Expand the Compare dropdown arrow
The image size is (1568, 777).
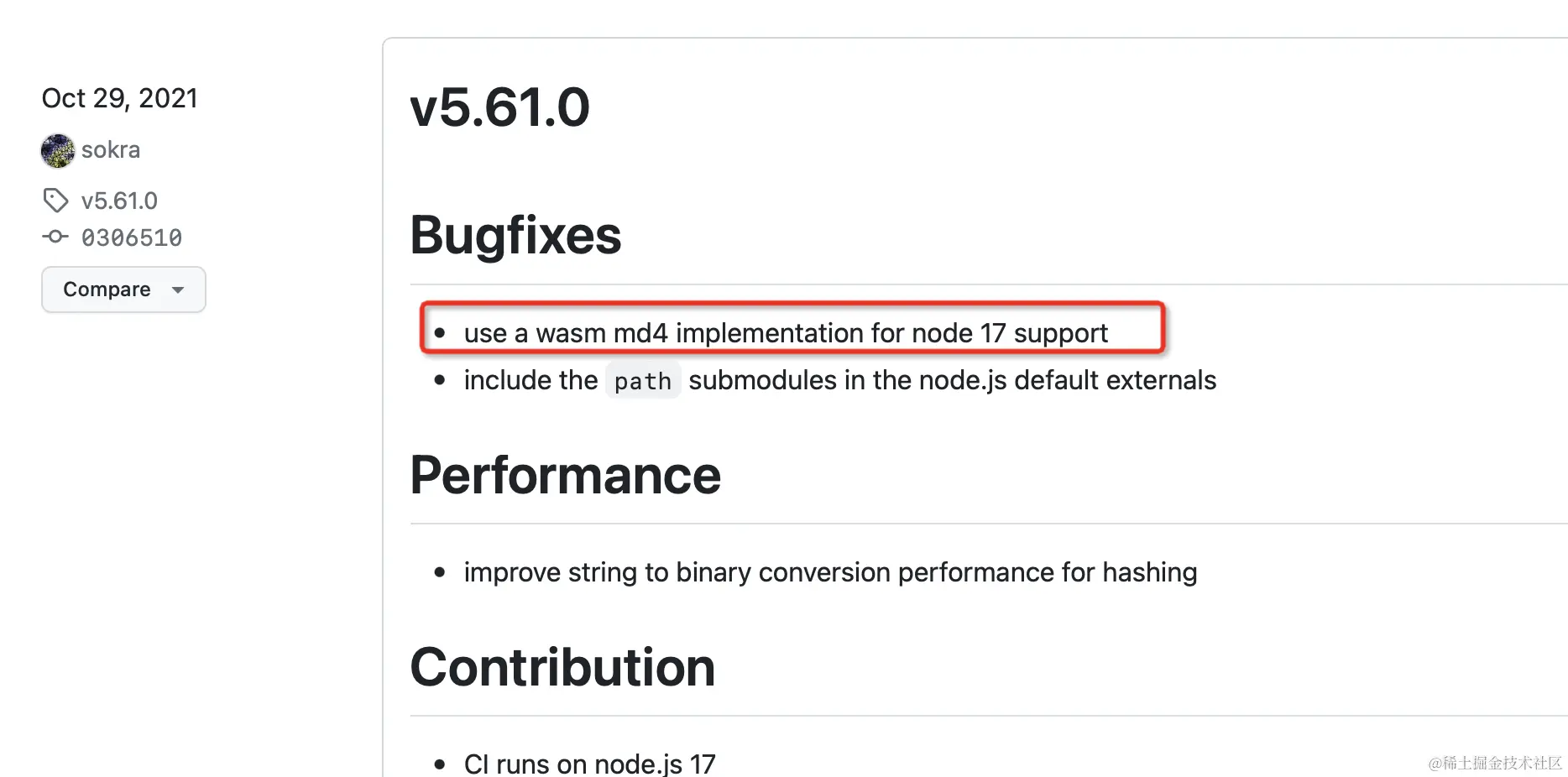click(178, 290)
